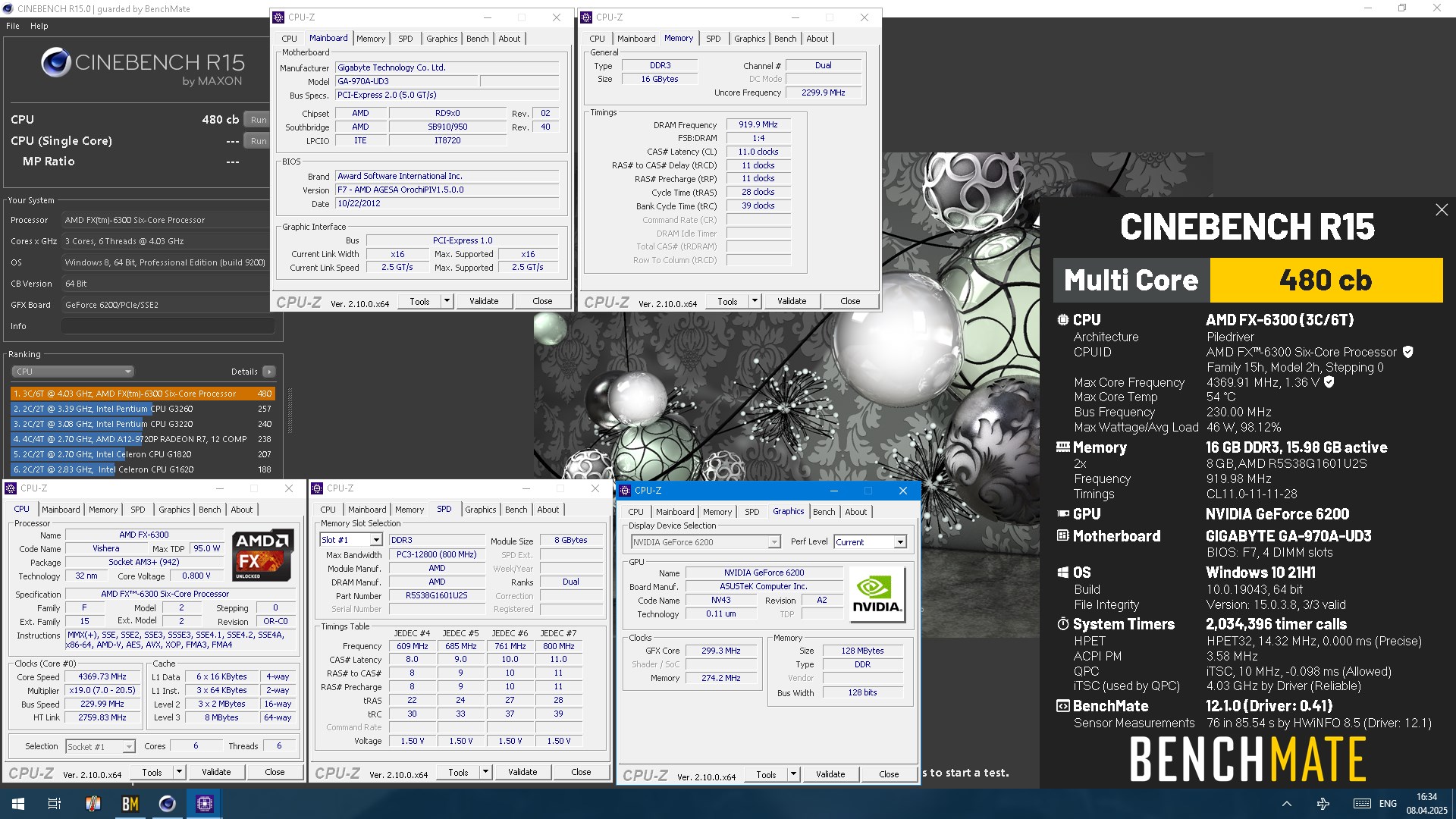Screen dimensions: 1456x819
Task: Click the CPUID verified shield icon
Action: point(1408,352)
